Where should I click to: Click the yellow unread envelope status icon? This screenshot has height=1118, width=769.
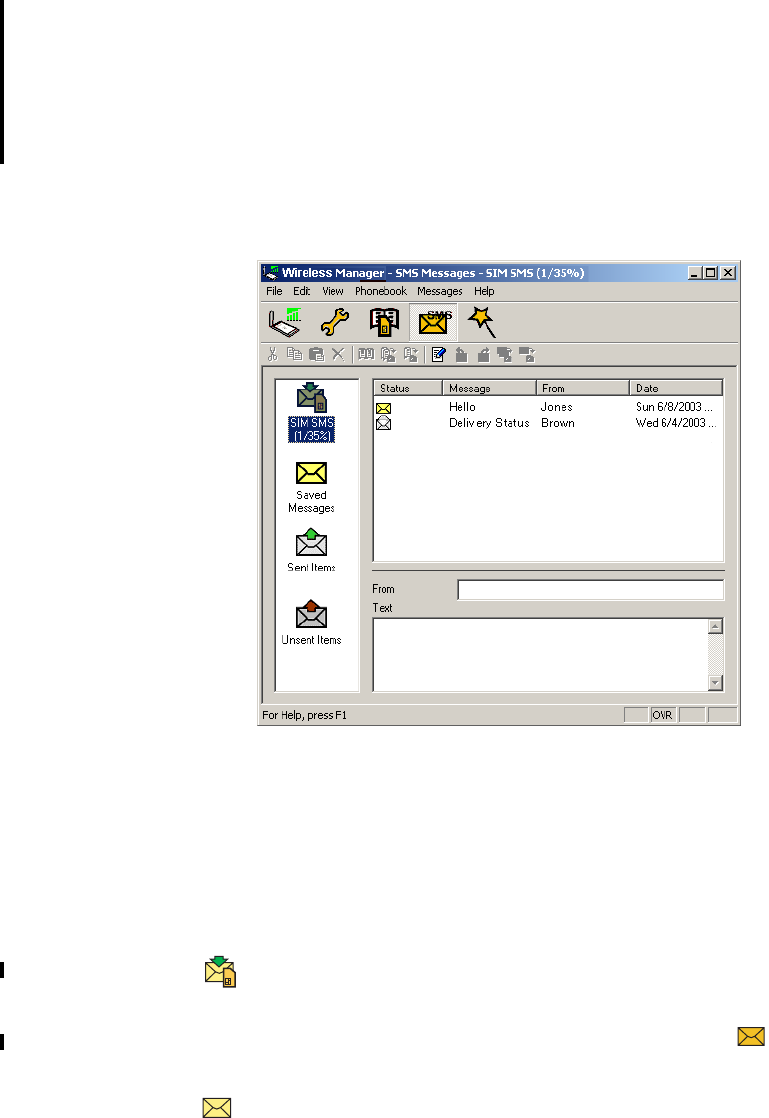(383, 409)
